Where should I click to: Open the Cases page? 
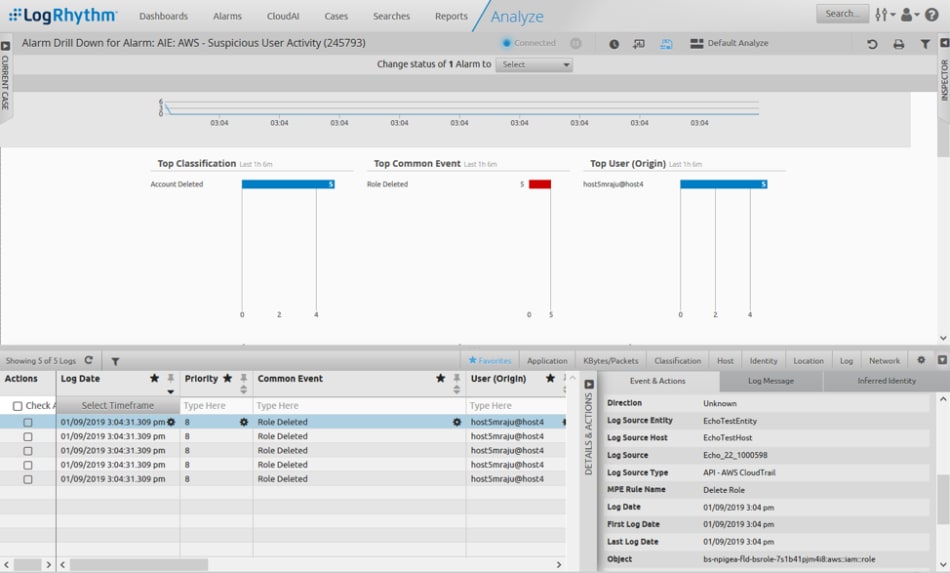point(336,16)
